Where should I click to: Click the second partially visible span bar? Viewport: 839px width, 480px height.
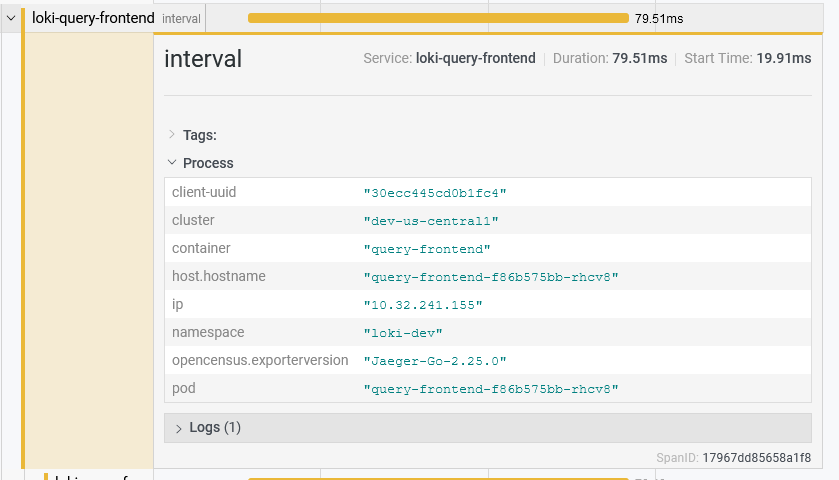pos(437,478)
